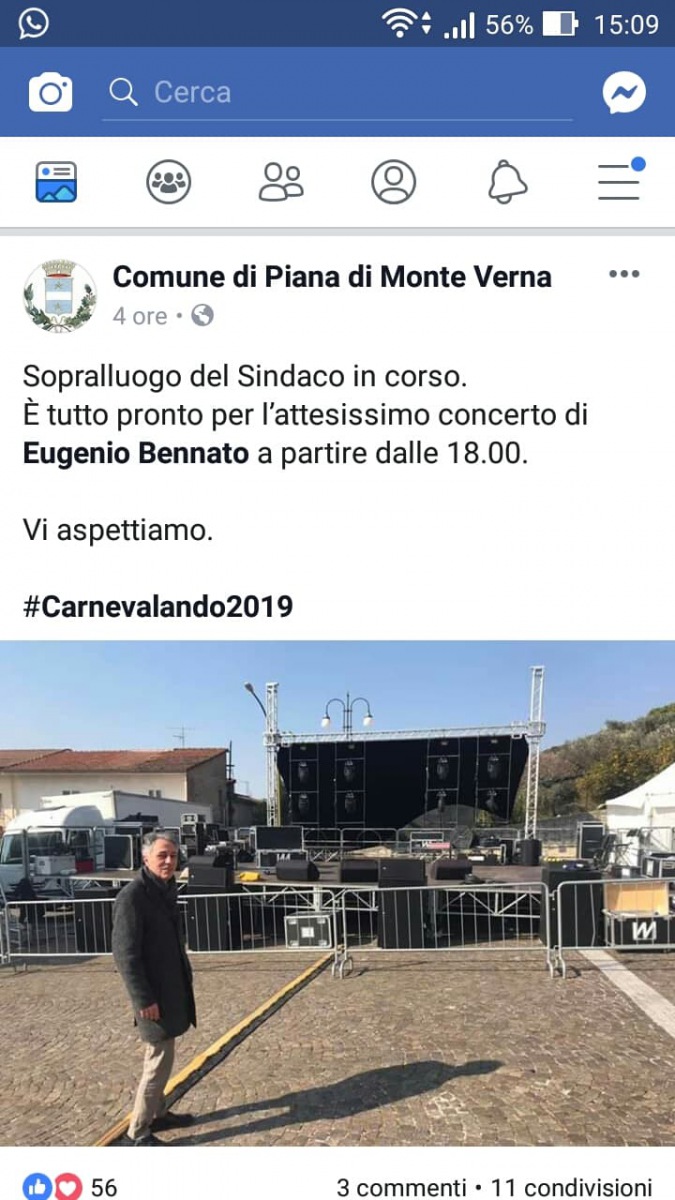Open Comune di Piana di Monte Verna page
675x1200 pixels.
(332, 276)
